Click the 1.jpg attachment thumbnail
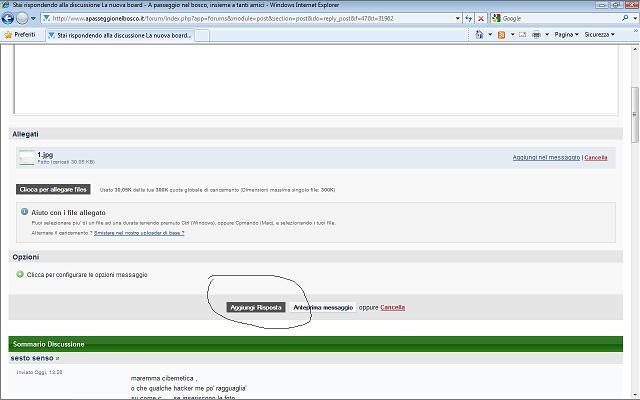This screenshot has height=400, width=640. pos(26,157)
